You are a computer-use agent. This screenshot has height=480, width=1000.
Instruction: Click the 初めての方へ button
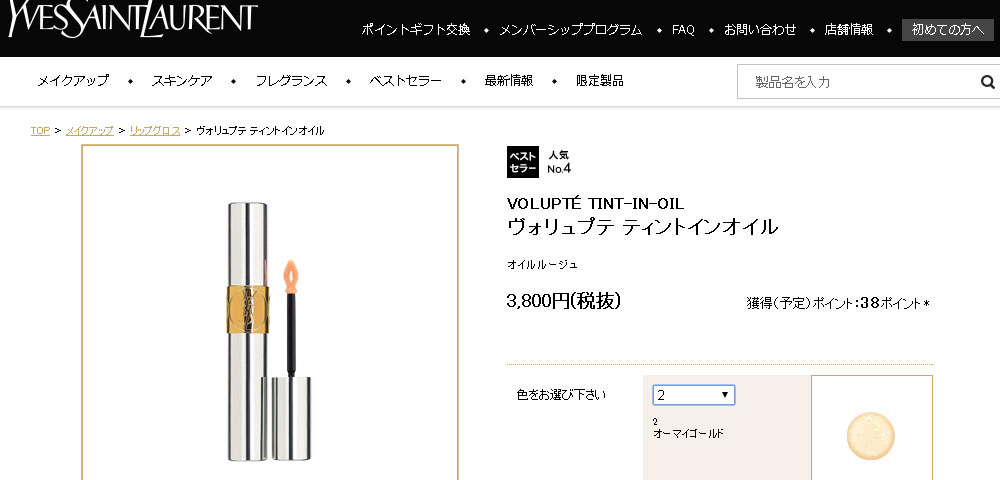pos(947,29)
